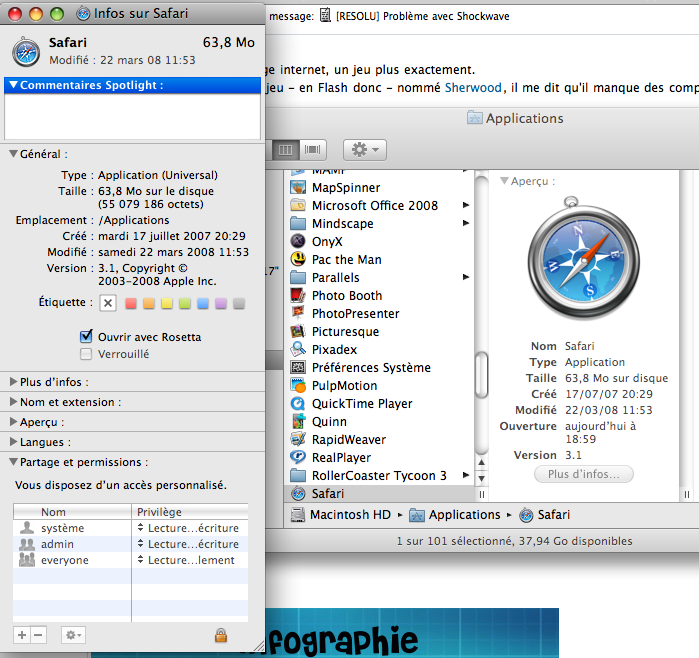This screenshot has width=699, height=658.
Task: Click the lock icon in permissions section
Action: [x=221, y=635]
